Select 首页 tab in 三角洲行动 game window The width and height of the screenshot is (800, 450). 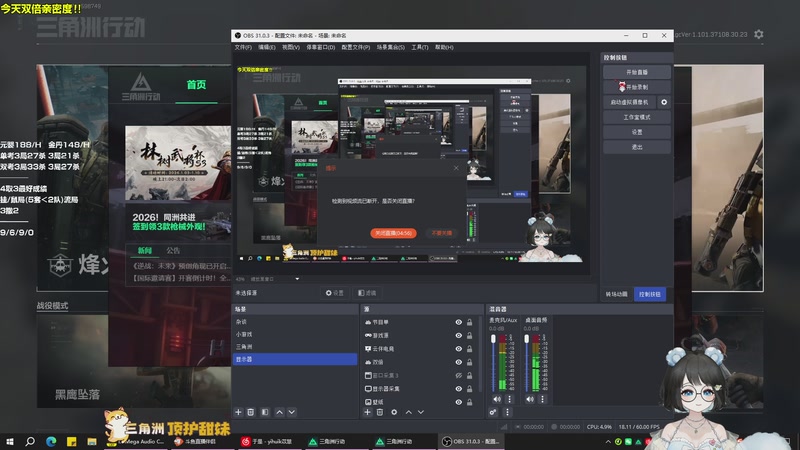coord(196,85)
